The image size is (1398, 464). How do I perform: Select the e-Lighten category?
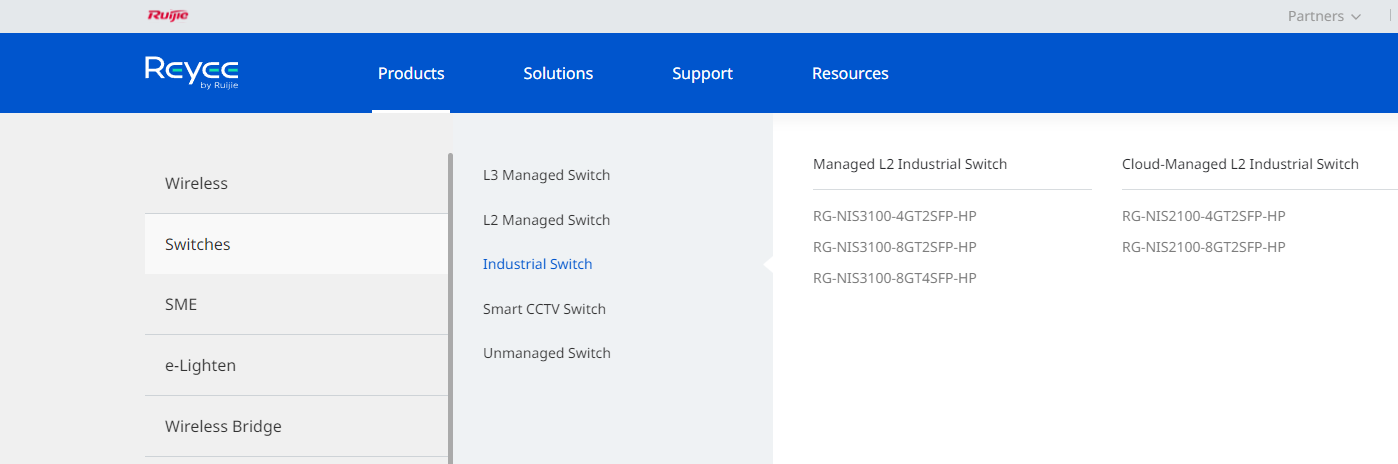click(x=296, y=365)
